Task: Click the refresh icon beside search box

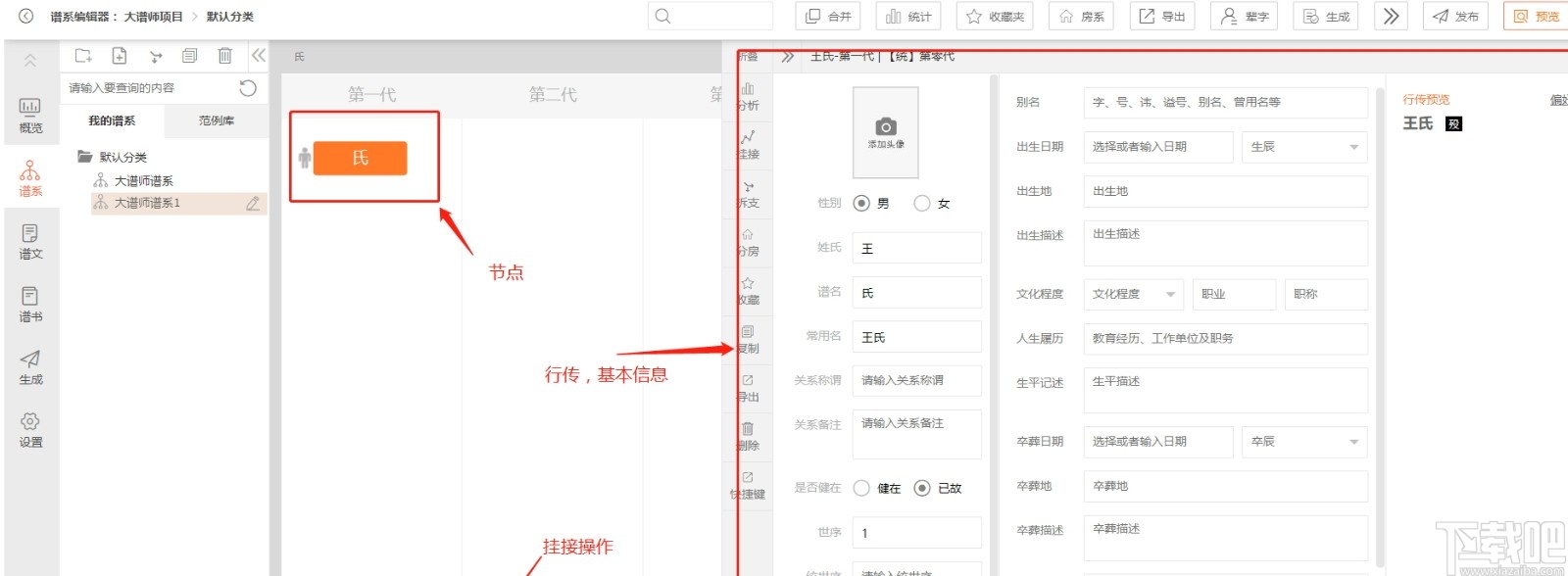Action: point(248,88)
